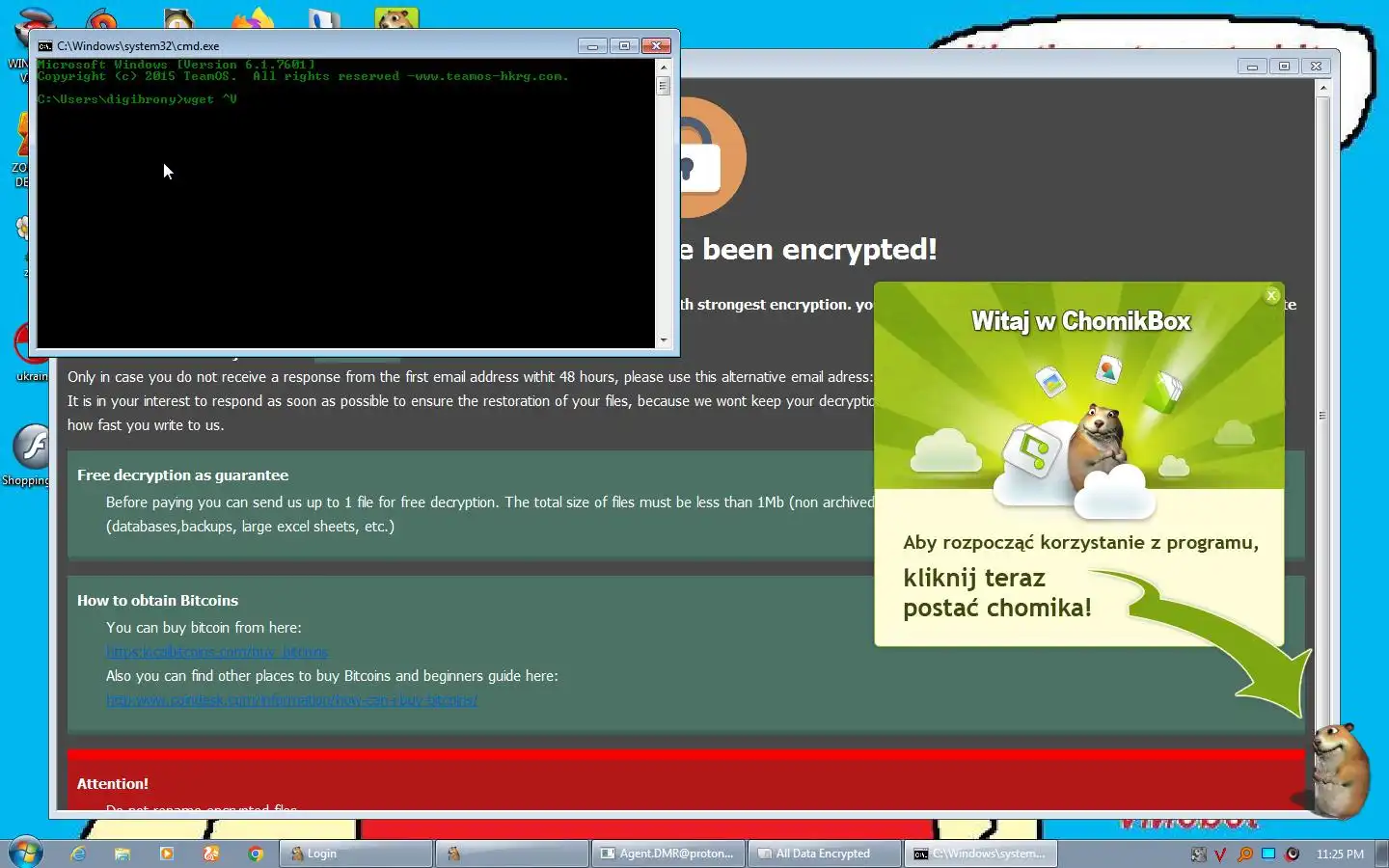Click the 'Witaj w ChomikBox' heading
This screenshot has height=868, width=1389.
point(1080,321)
